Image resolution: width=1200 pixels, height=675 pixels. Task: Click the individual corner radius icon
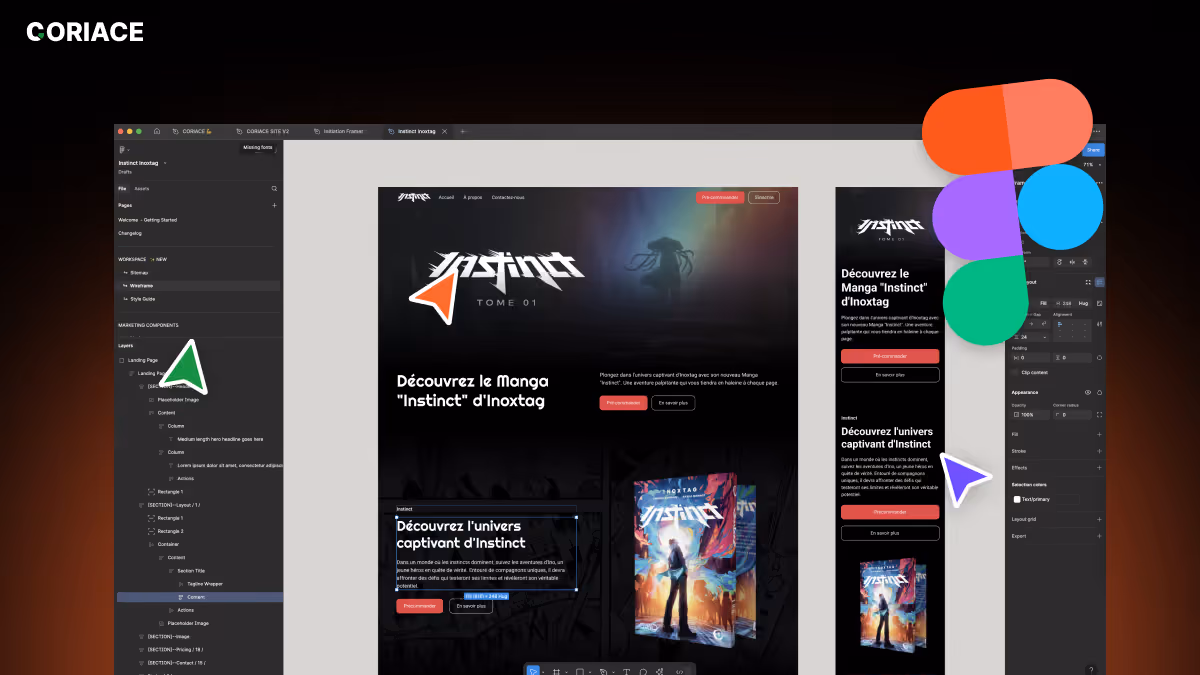coord(1099,414)
